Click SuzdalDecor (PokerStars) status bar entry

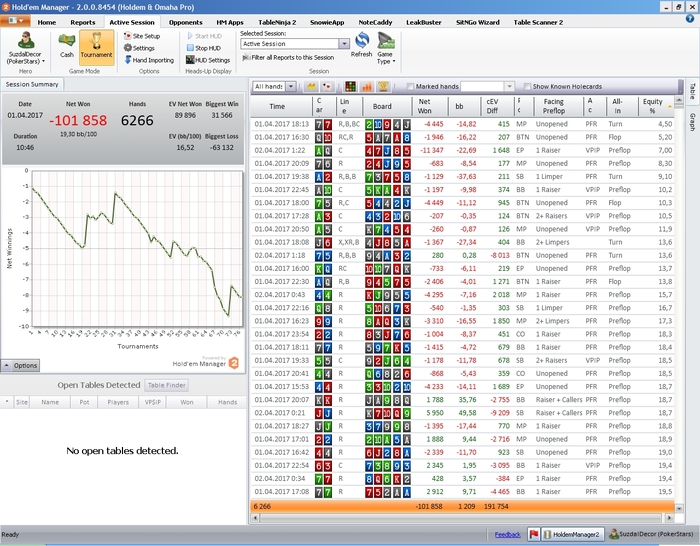click(x=652, y=534)
